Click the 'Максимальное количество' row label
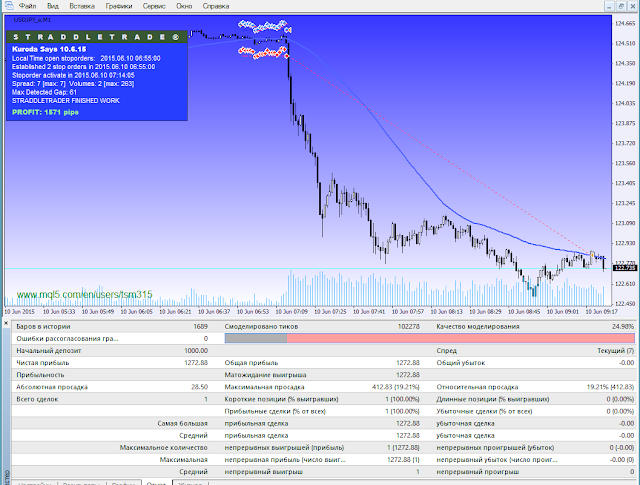 (164, 447)
